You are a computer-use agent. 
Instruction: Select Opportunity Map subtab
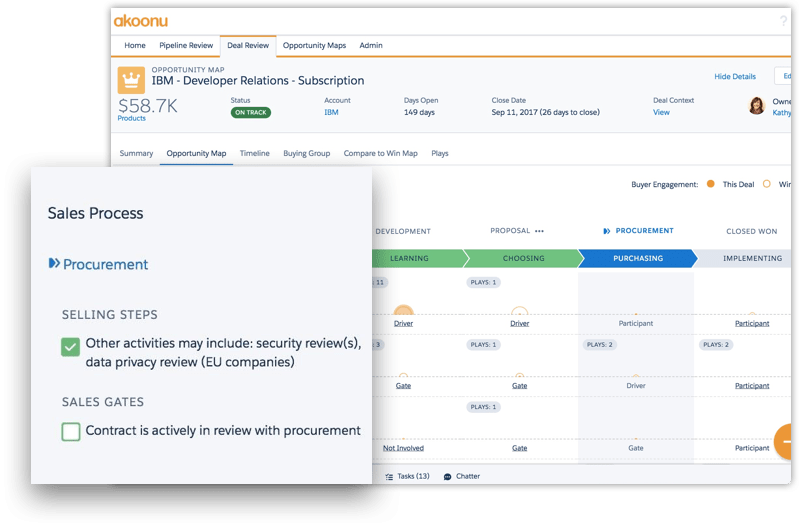196,153
